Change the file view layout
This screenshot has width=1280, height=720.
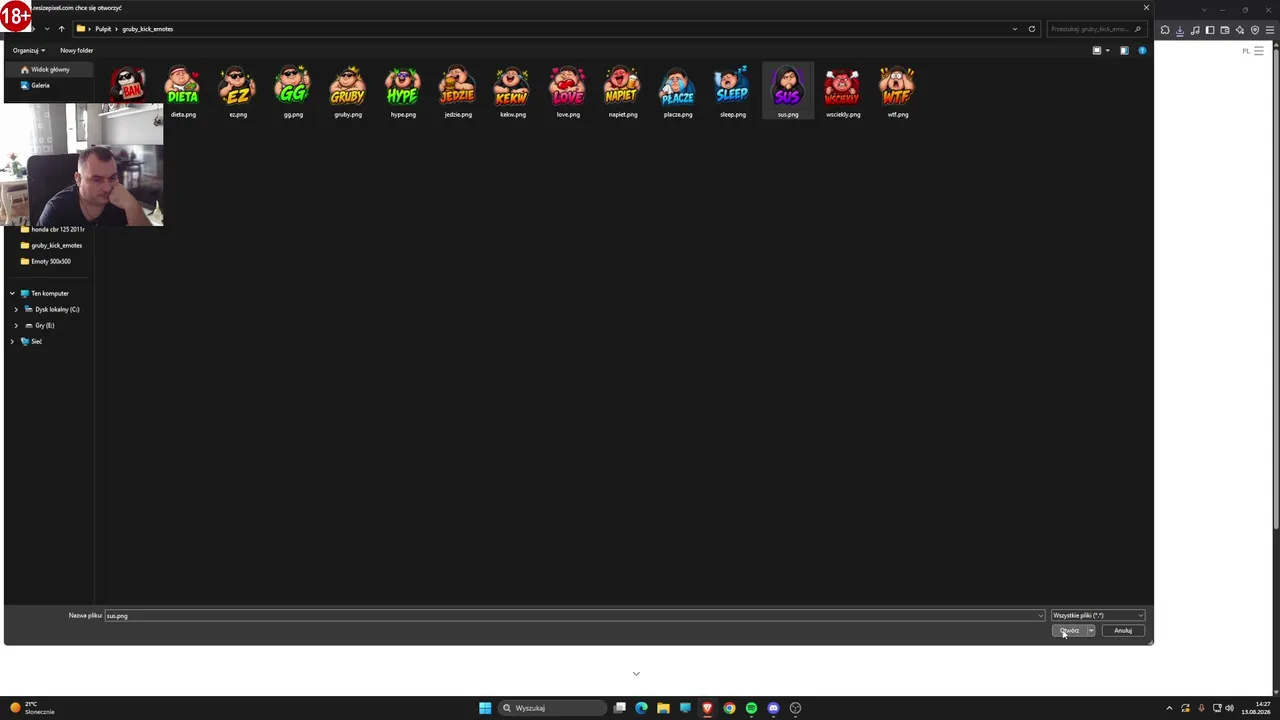(x=1097, y=50)
